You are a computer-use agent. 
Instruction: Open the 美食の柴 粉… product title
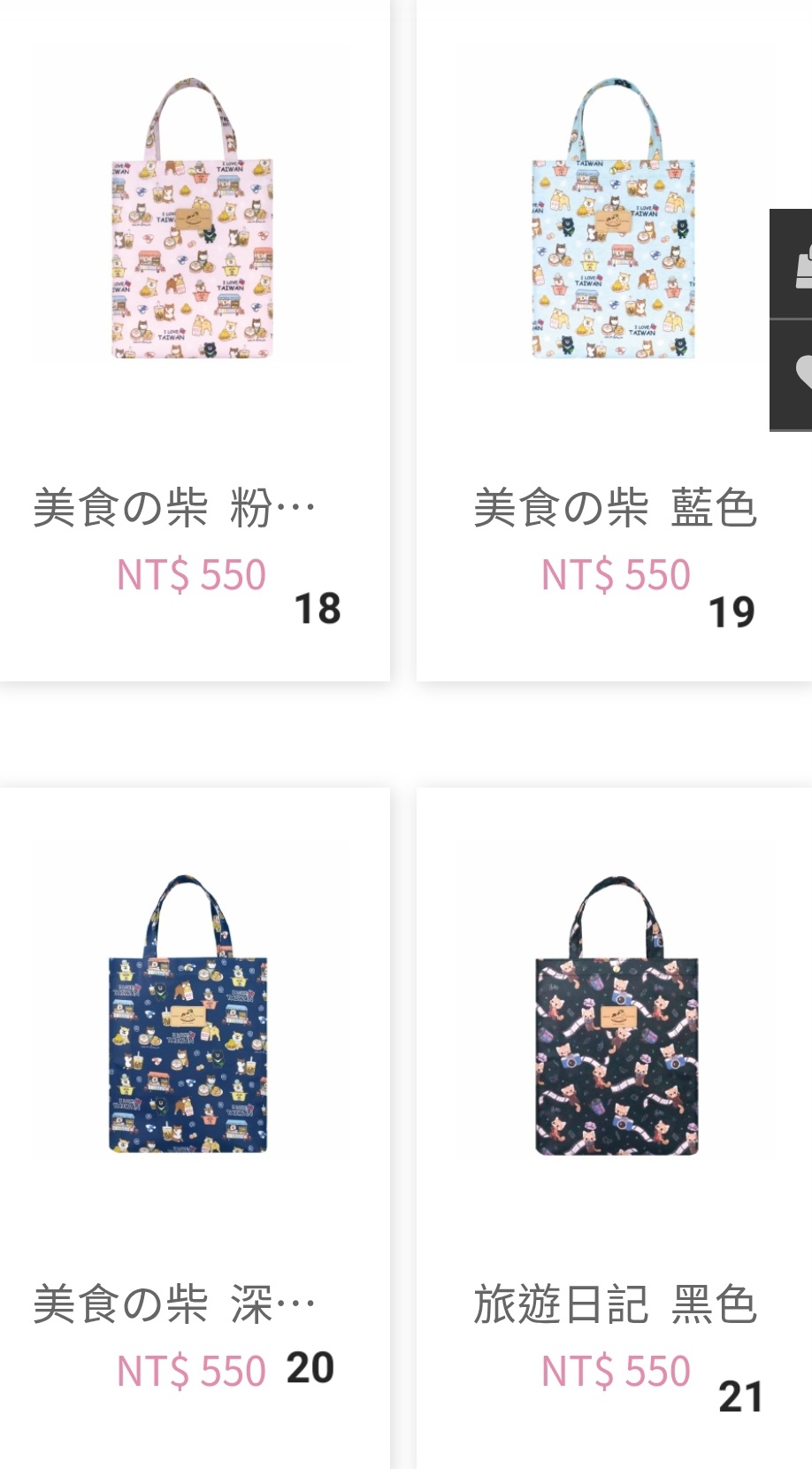tap(174, 509)
